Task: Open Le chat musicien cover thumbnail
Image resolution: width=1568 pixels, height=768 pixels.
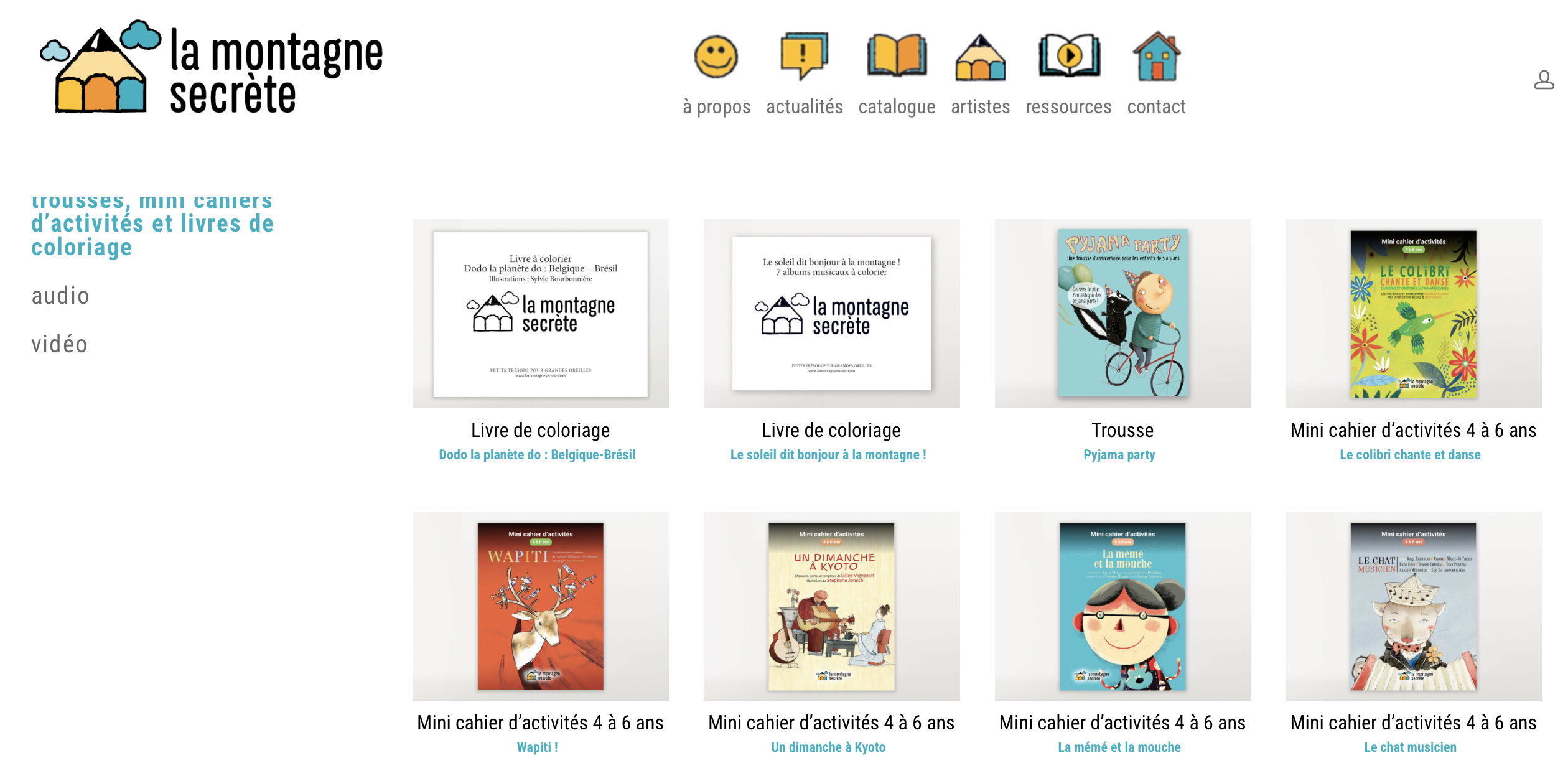Action: click(1413, 606)
